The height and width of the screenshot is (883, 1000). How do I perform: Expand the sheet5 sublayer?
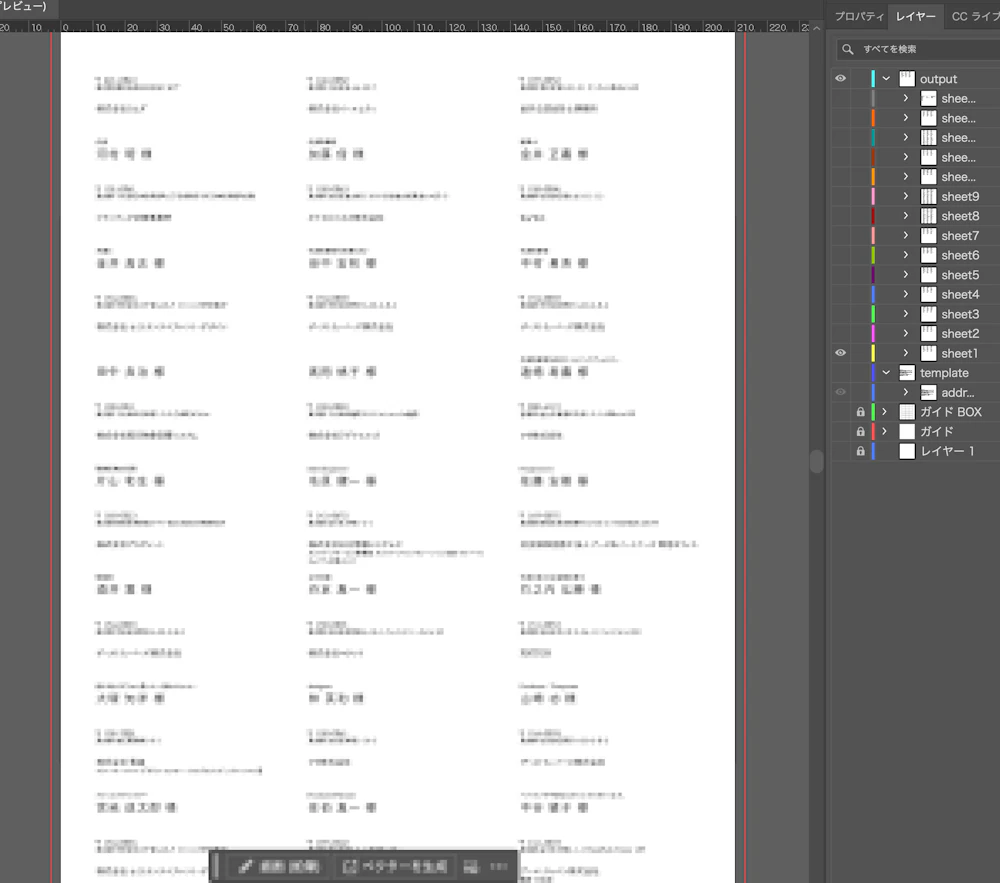905,275
